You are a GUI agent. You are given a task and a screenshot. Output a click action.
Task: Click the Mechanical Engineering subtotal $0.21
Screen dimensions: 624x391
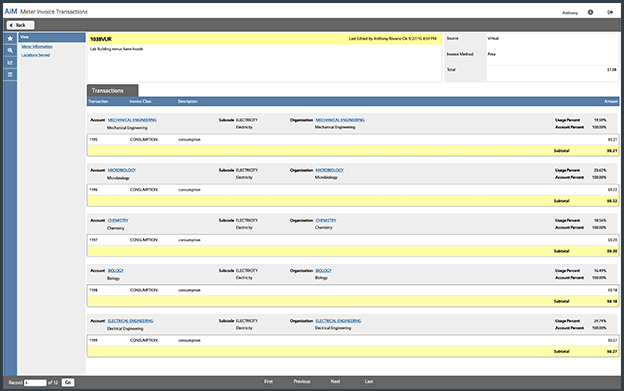pos(612,151)
